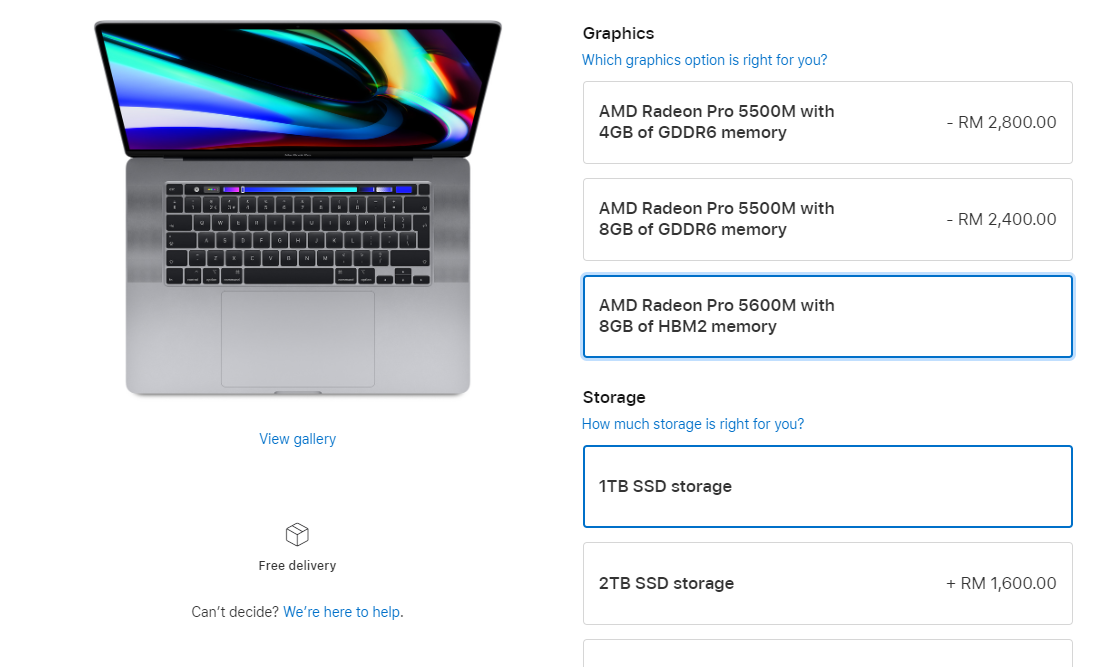The image size is (1099, 667).
Task: Choose Radeon Pro 5500M 8GB GDDR6 option
Action: (828, 219)
